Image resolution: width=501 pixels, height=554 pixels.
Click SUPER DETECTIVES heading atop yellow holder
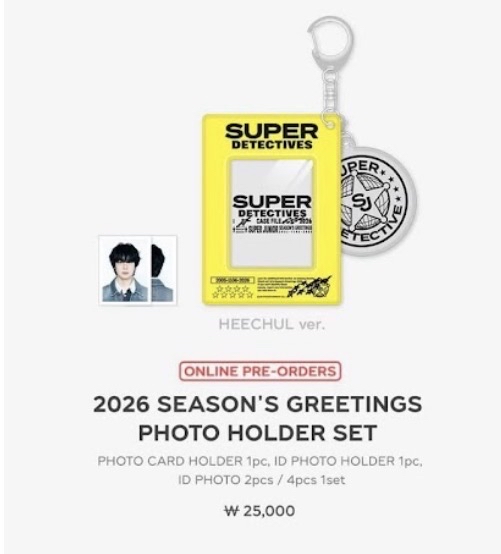(x=271, y=136)
